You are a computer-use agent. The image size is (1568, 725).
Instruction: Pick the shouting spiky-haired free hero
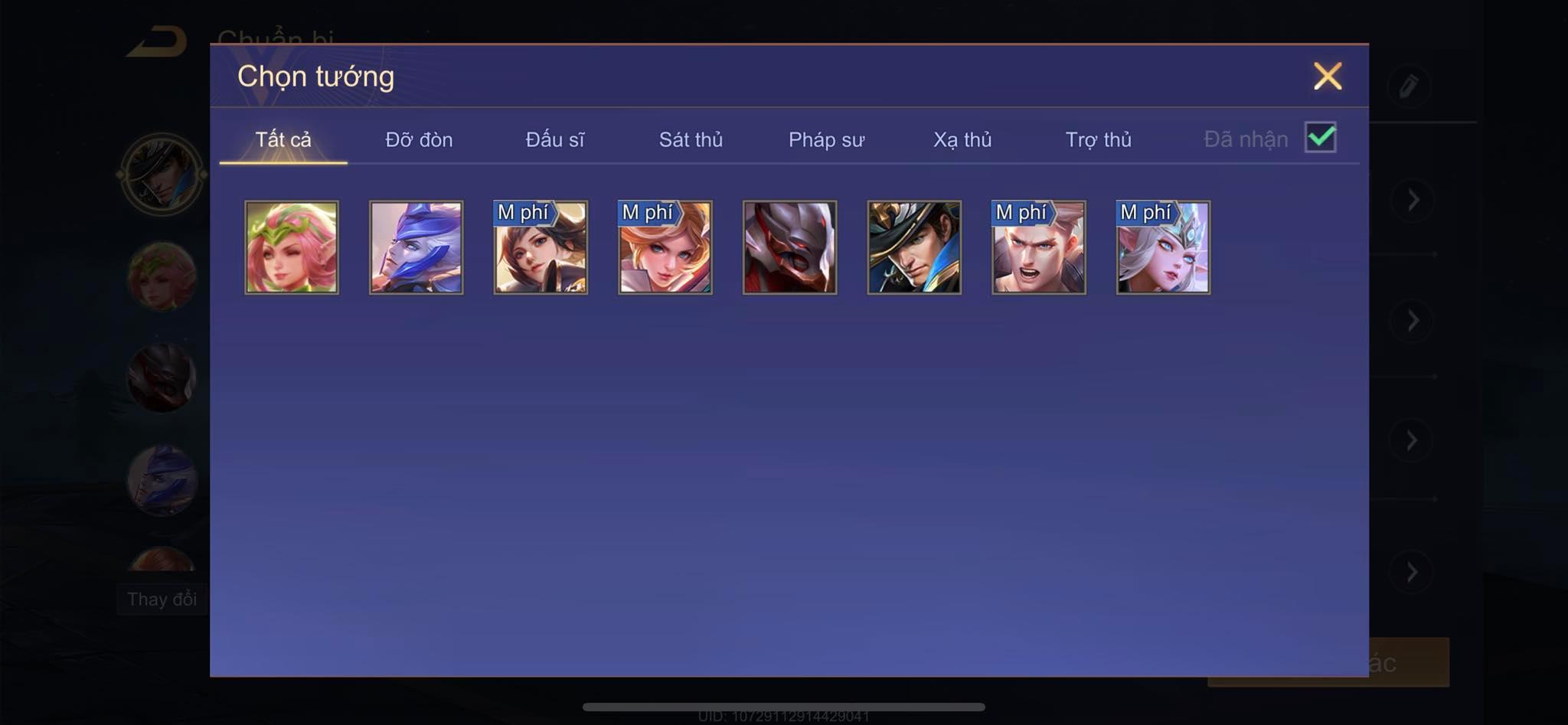[1039, 247]
